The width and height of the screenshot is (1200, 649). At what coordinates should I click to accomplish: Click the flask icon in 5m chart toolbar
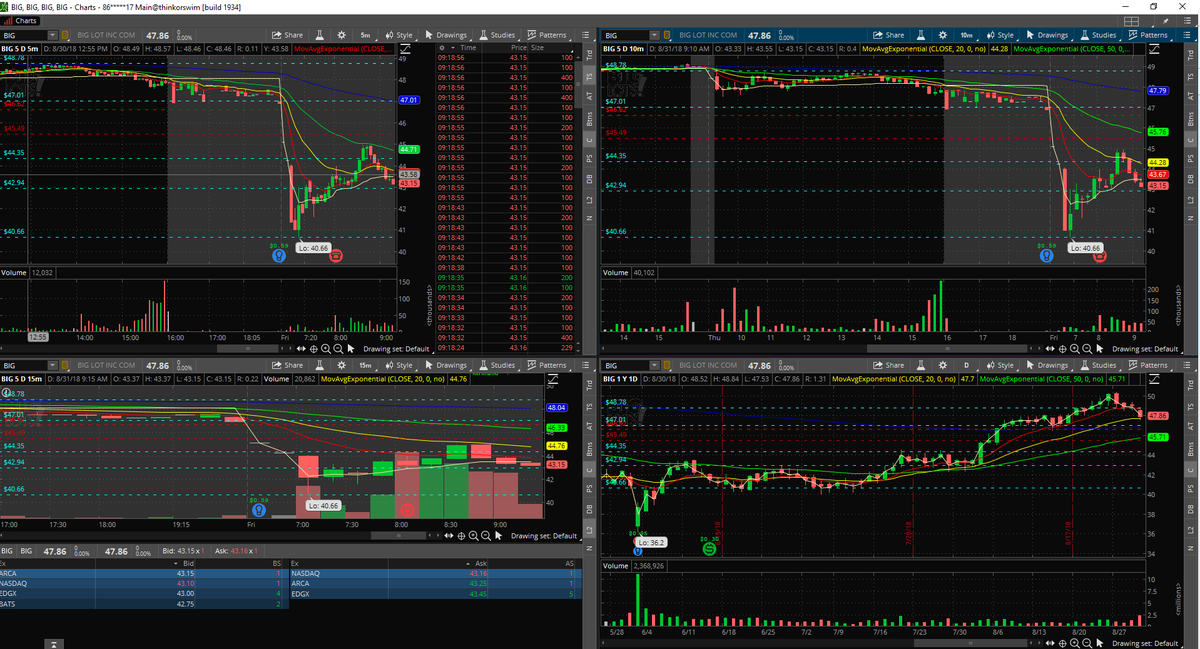(320, 35)
